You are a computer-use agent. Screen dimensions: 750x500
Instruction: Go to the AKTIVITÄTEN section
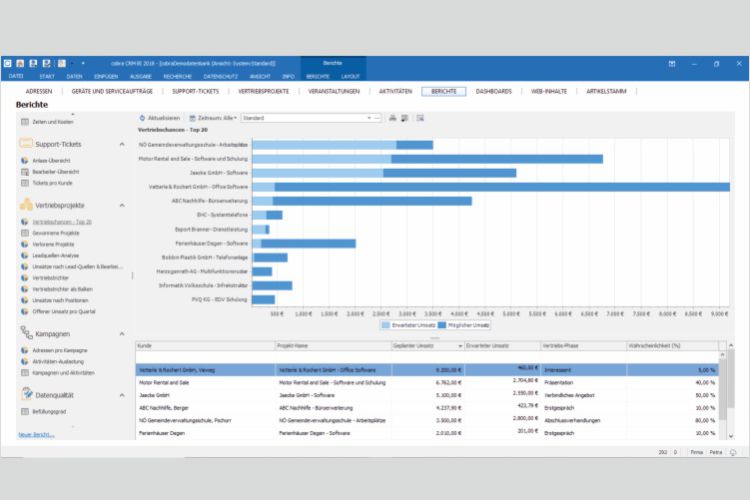395,91
